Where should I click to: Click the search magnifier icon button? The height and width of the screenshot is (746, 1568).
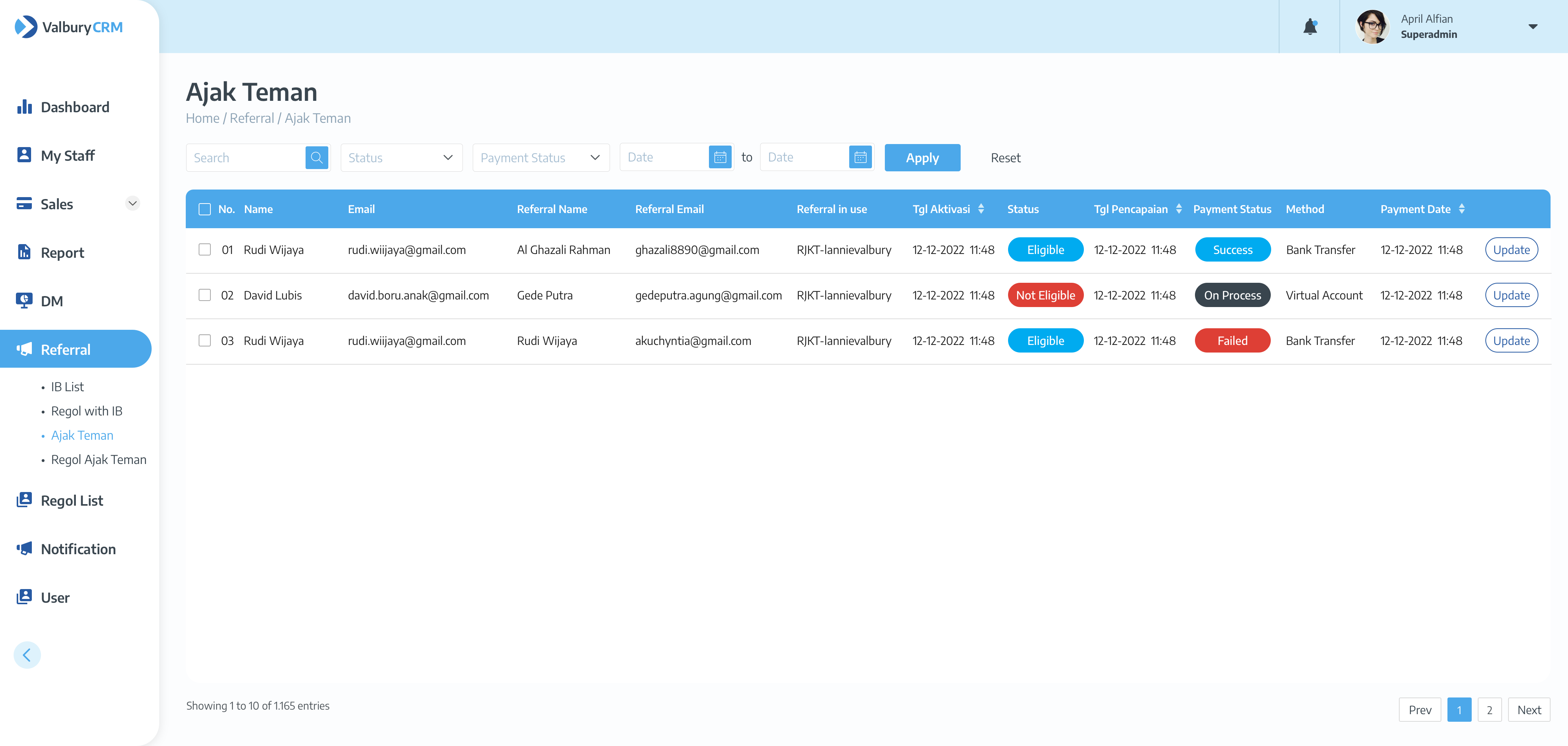(x=317, y=158)
